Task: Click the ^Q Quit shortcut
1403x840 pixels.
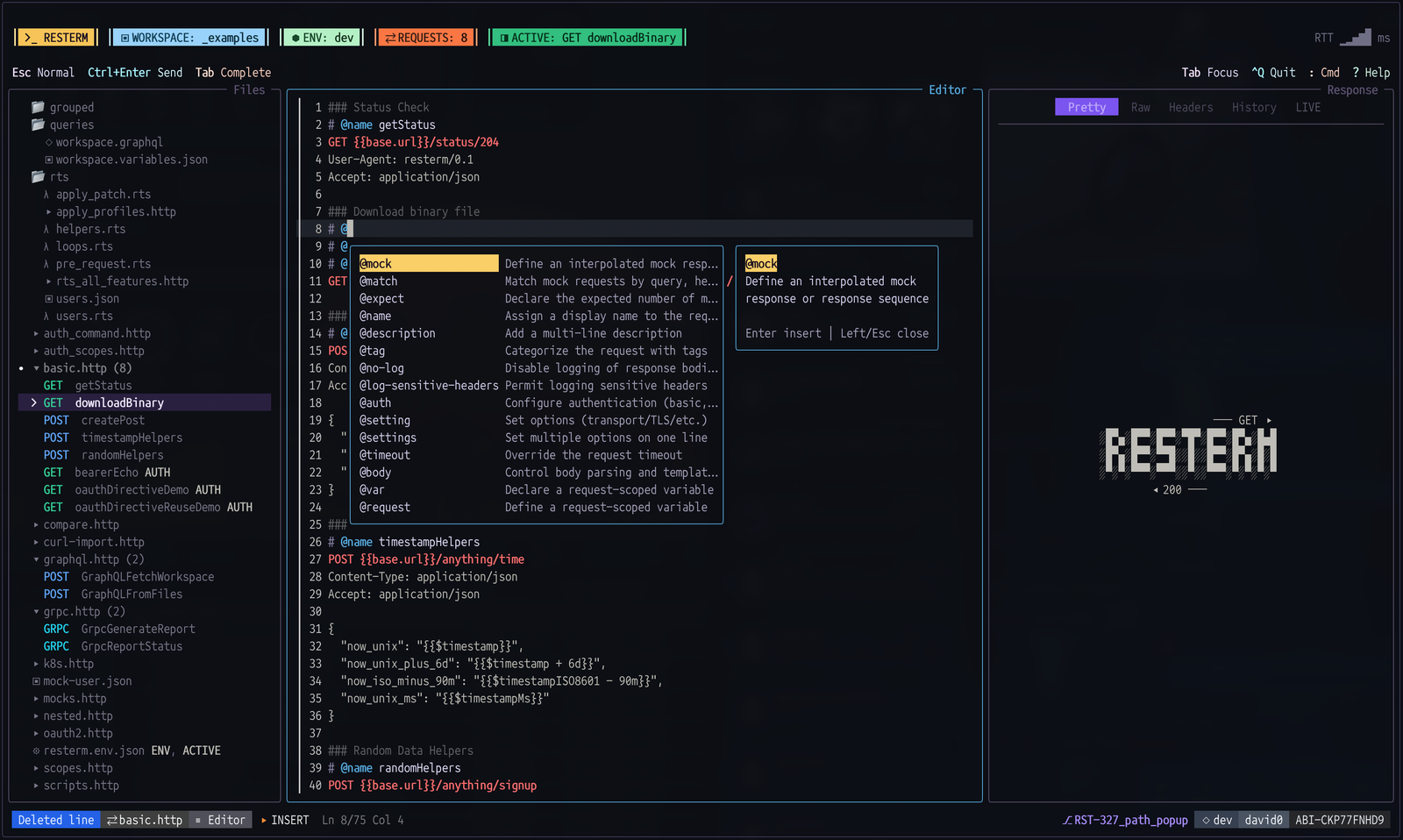Action: coord(1273,73)
